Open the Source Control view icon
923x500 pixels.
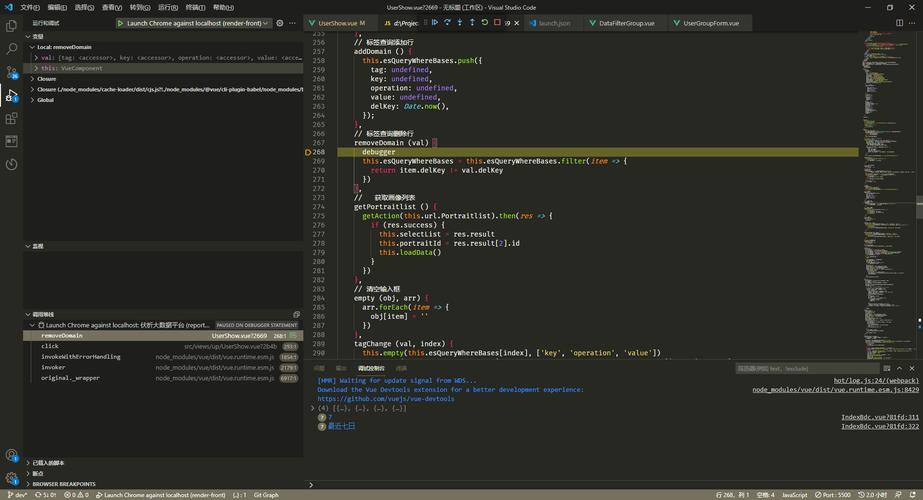coord(11,72)
